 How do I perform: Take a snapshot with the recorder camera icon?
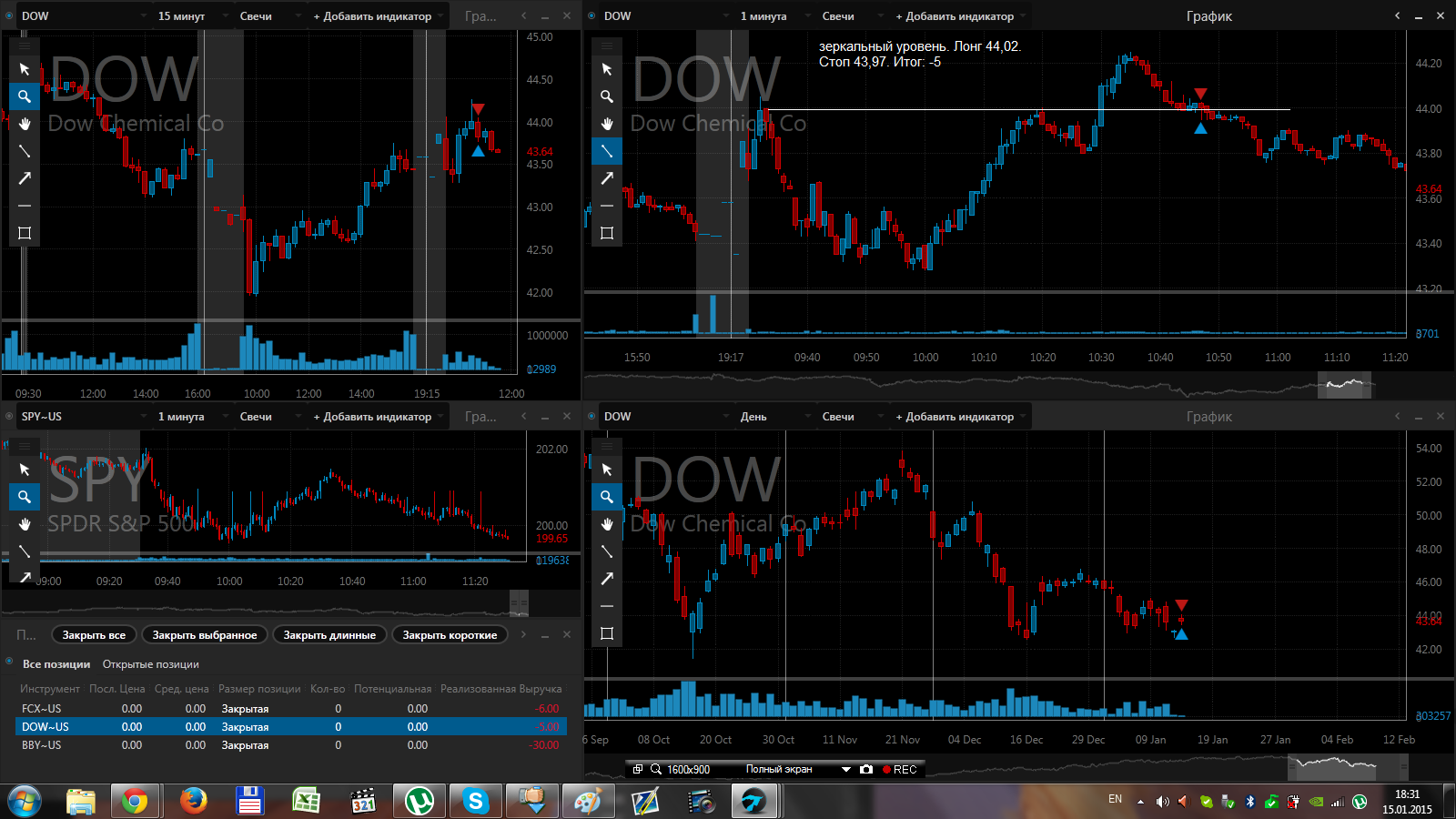(866, 770)
